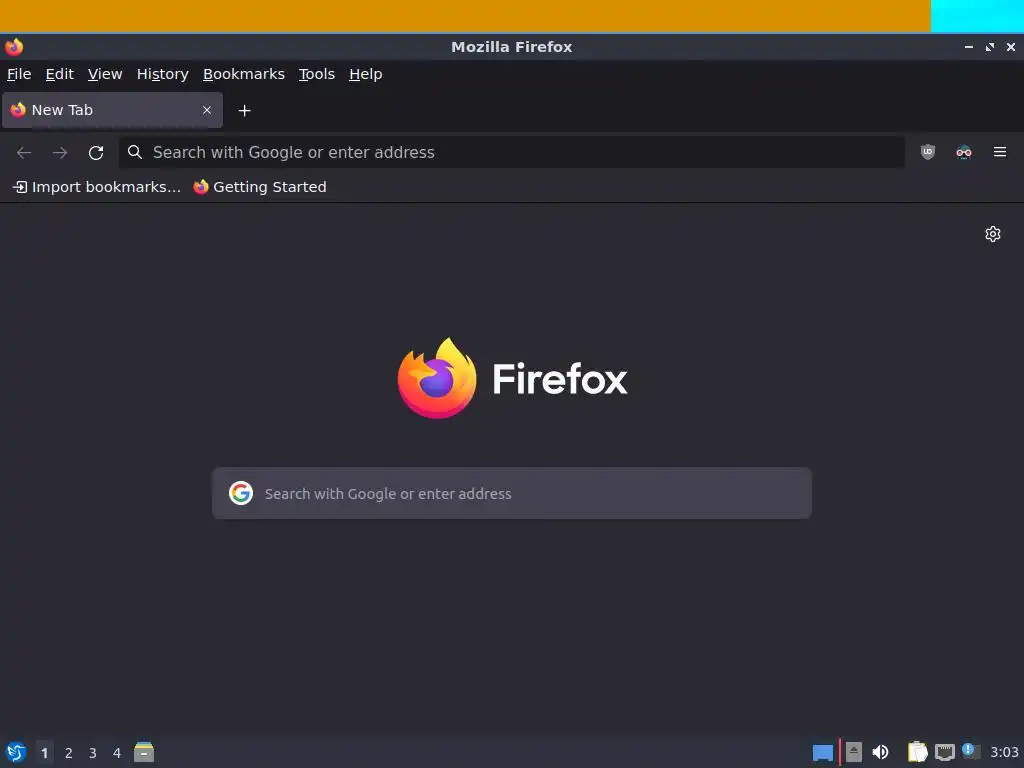Screen dimensions: 1024x768
Task: Open a new tab with plus button
Action: (244, 110)
